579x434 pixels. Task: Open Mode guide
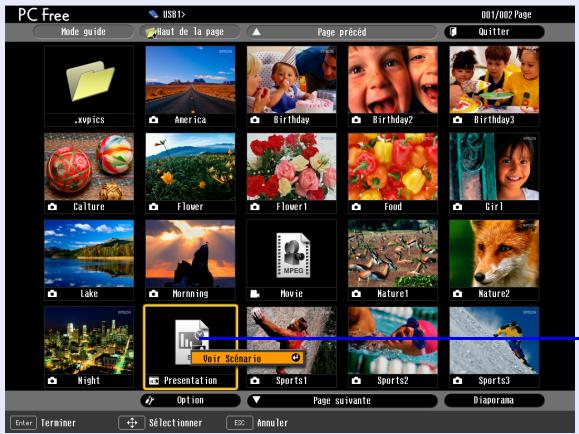[x=83, y=32]
